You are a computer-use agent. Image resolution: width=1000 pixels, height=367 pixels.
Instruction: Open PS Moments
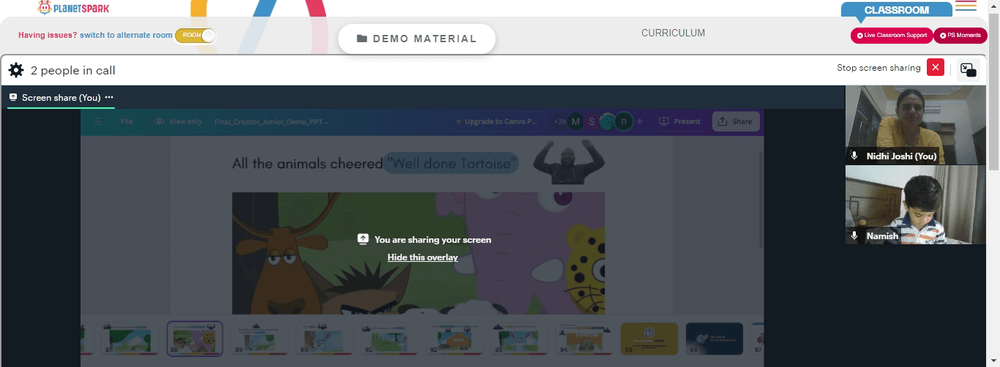tap(960, 36)
